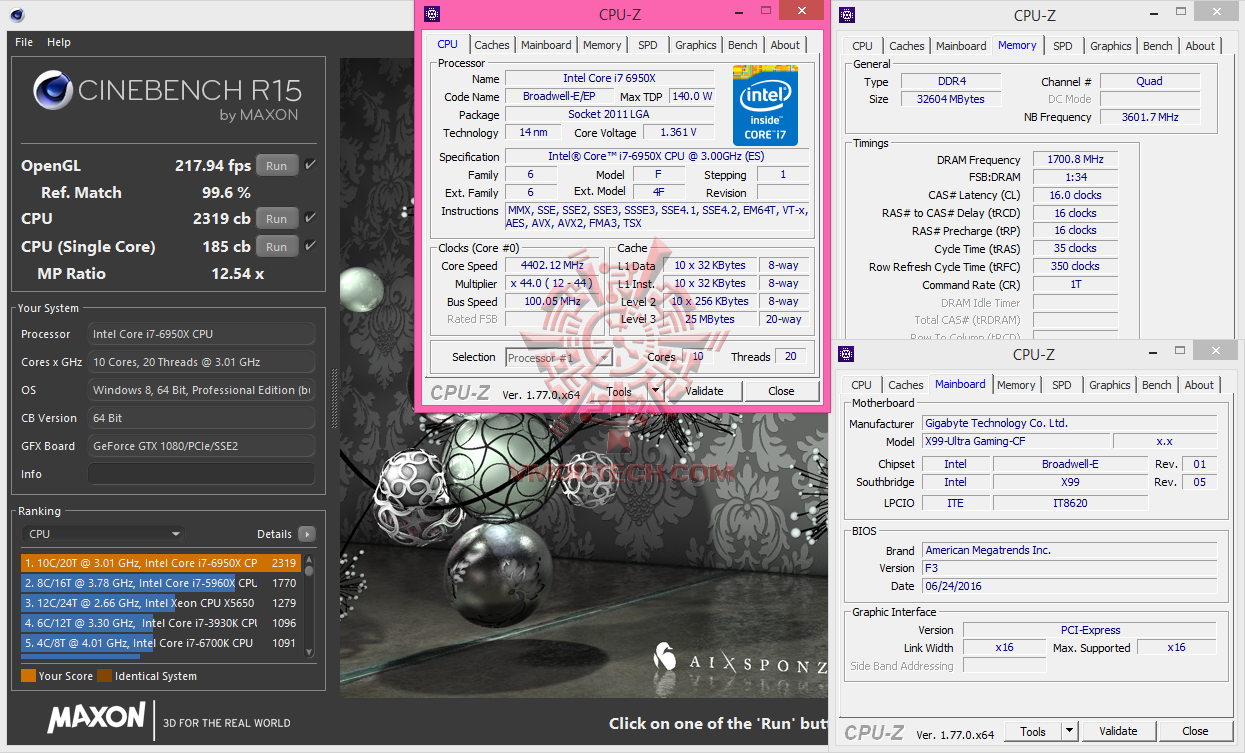Select the Memory tab in Mainboard CPU-Z window

1016,385
